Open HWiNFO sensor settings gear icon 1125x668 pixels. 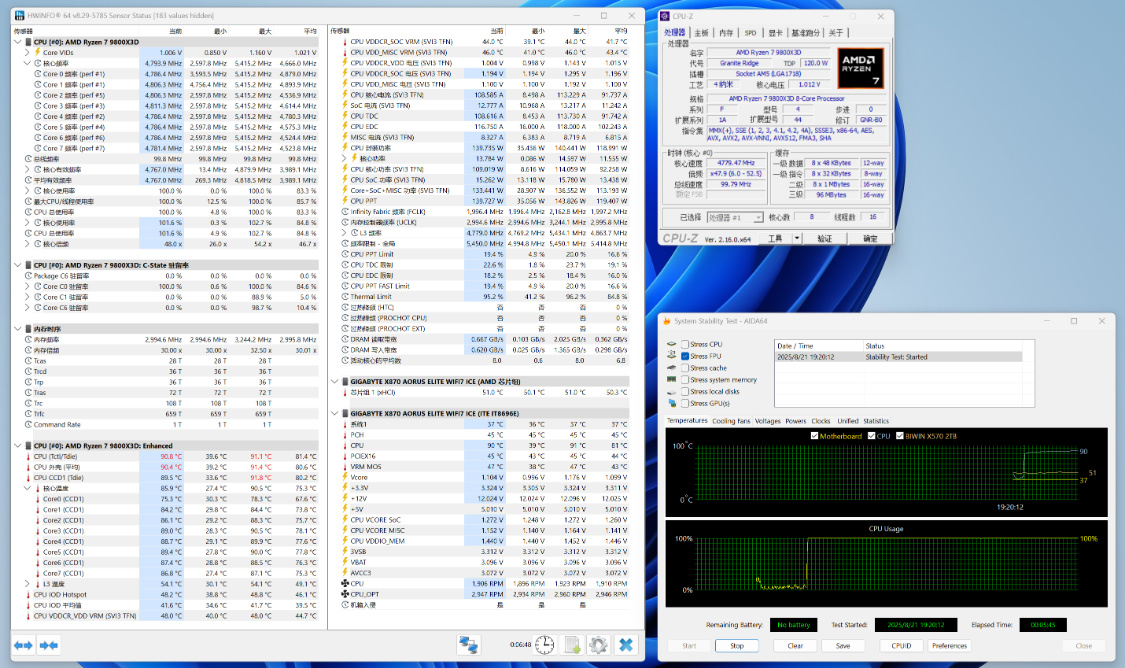point(598,645)
